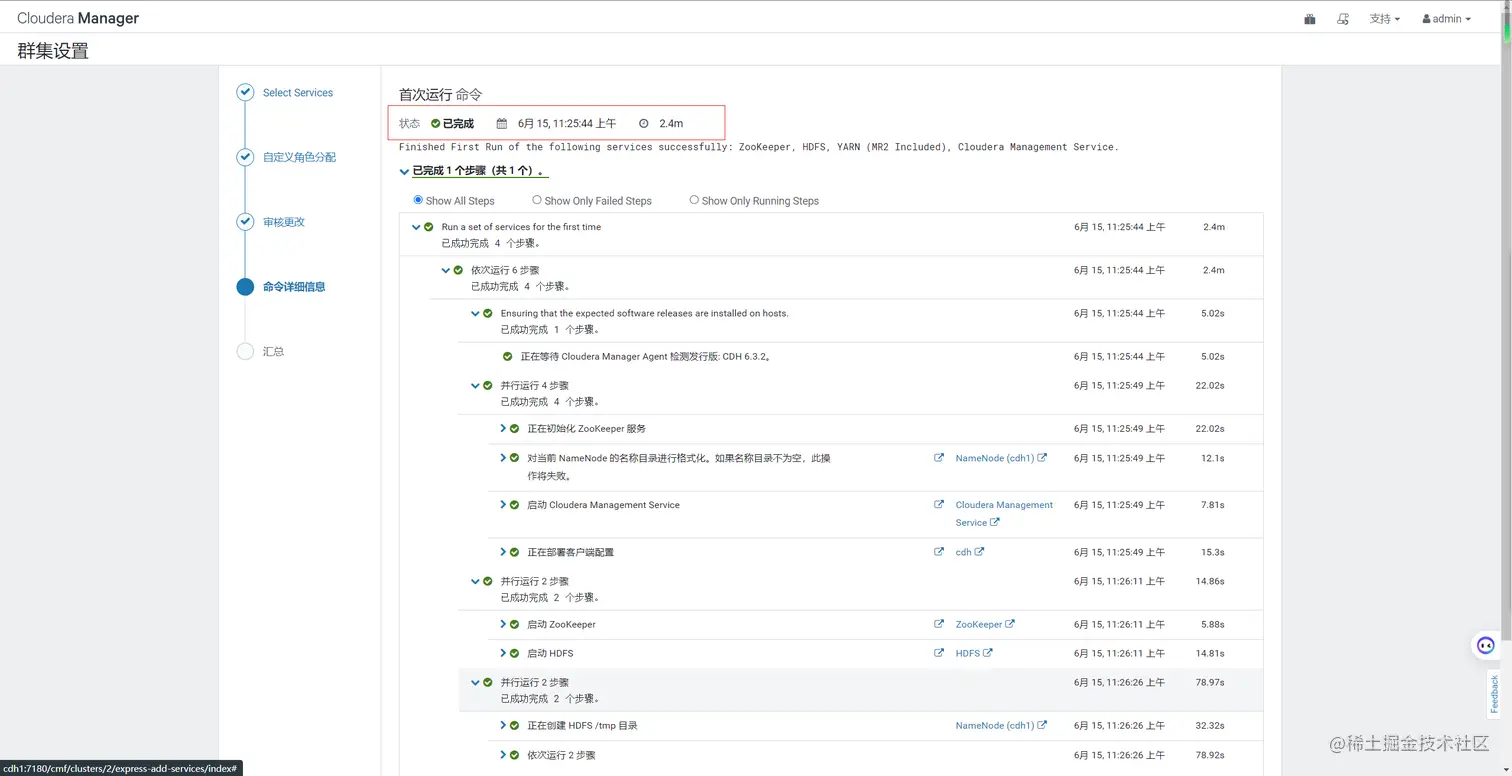Open the parcels briefcase icon in header
Viewport: 1512px width, 776px height.
(x=1309, y=19)
